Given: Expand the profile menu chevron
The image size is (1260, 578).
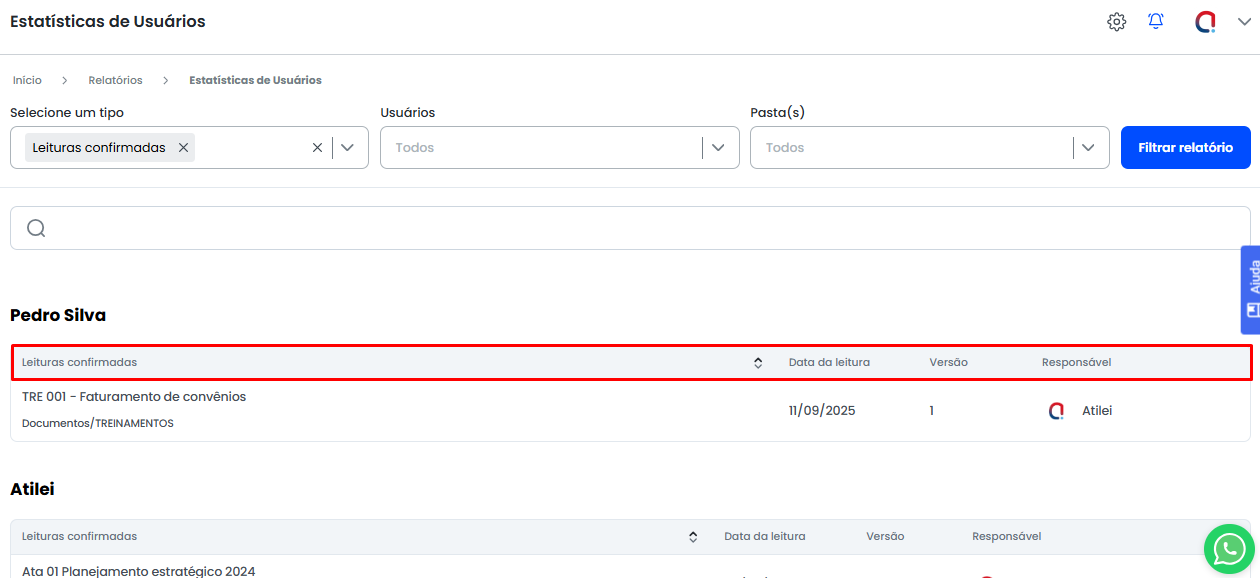Looking at the screenshot, I should [1244, 22].
